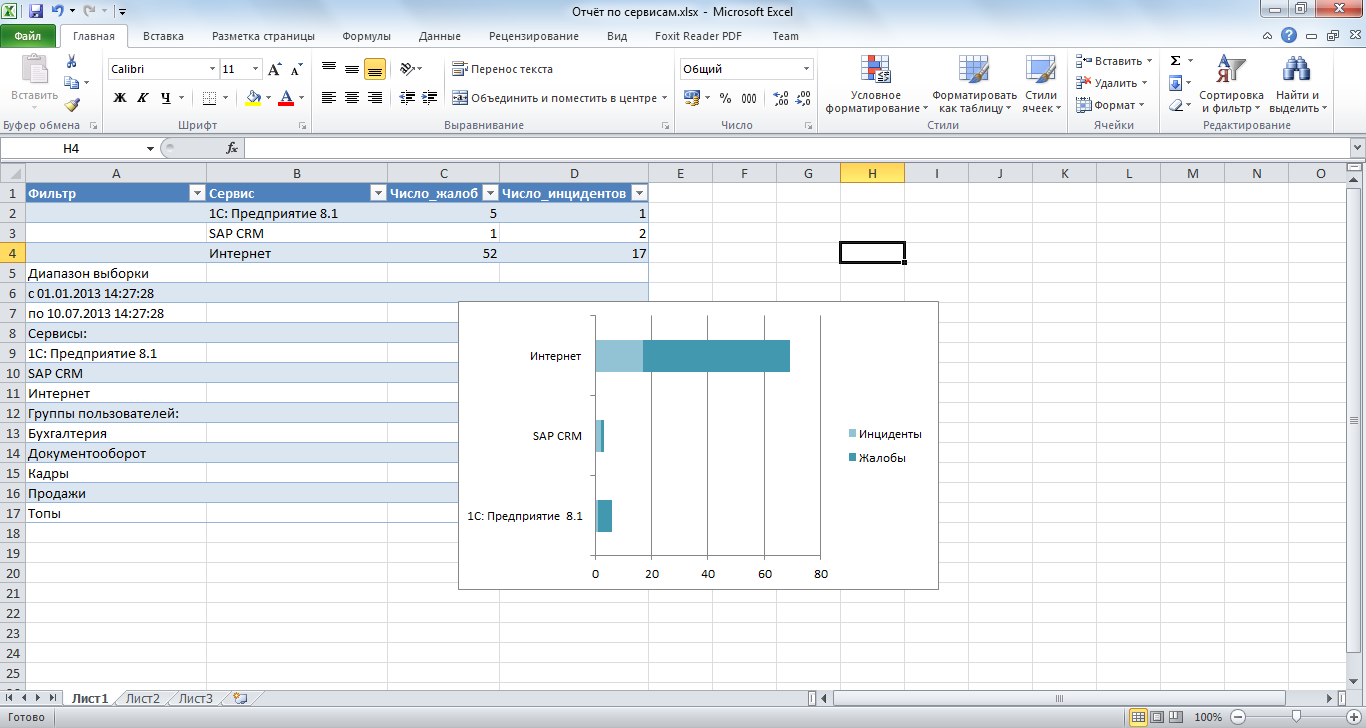Image resolution: width=1366 pixels, height=728 pixels.
Task: Click the Format Painter brush icon
Action: (72, 104)
